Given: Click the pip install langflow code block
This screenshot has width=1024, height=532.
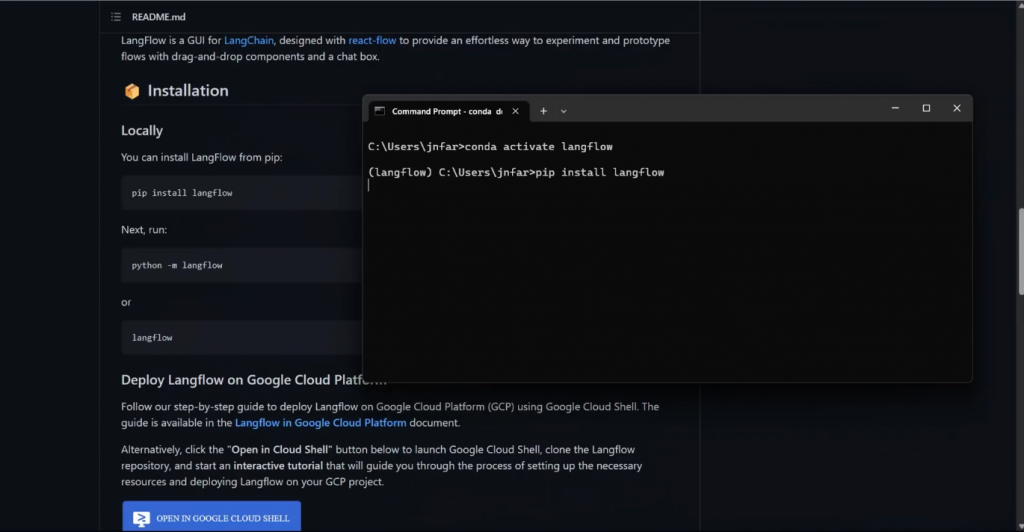Looking at the screenshot, I should point(240,192).
